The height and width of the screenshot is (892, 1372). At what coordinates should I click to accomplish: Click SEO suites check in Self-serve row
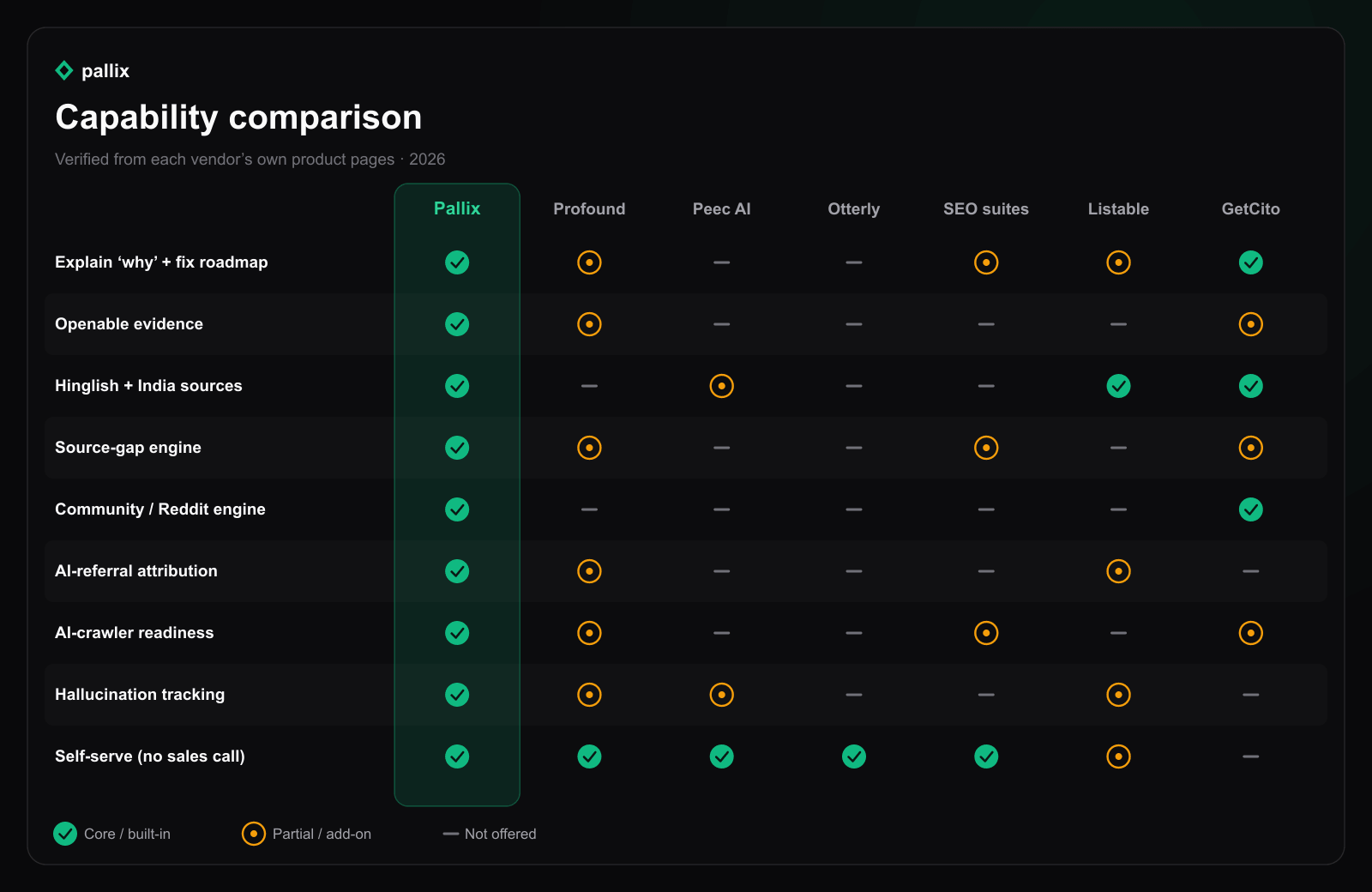coord(986,756)
